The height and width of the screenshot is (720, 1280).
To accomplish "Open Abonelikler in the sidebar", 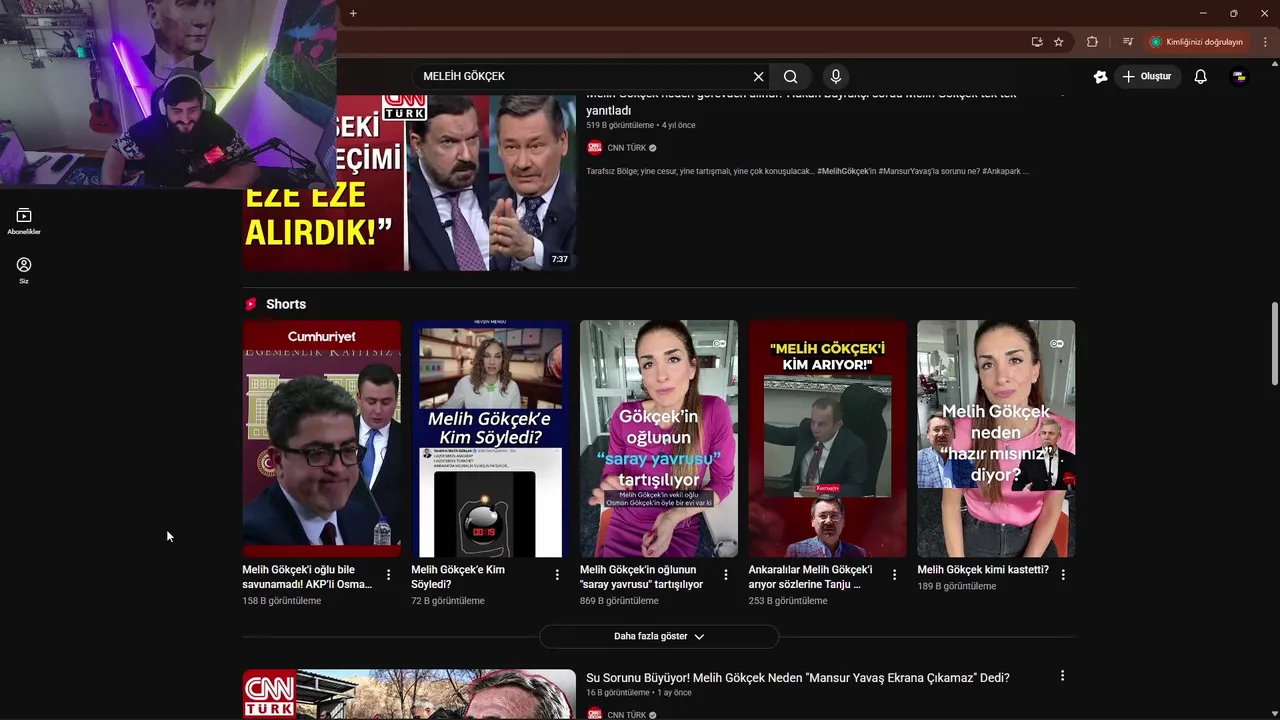I will point(24,221).
